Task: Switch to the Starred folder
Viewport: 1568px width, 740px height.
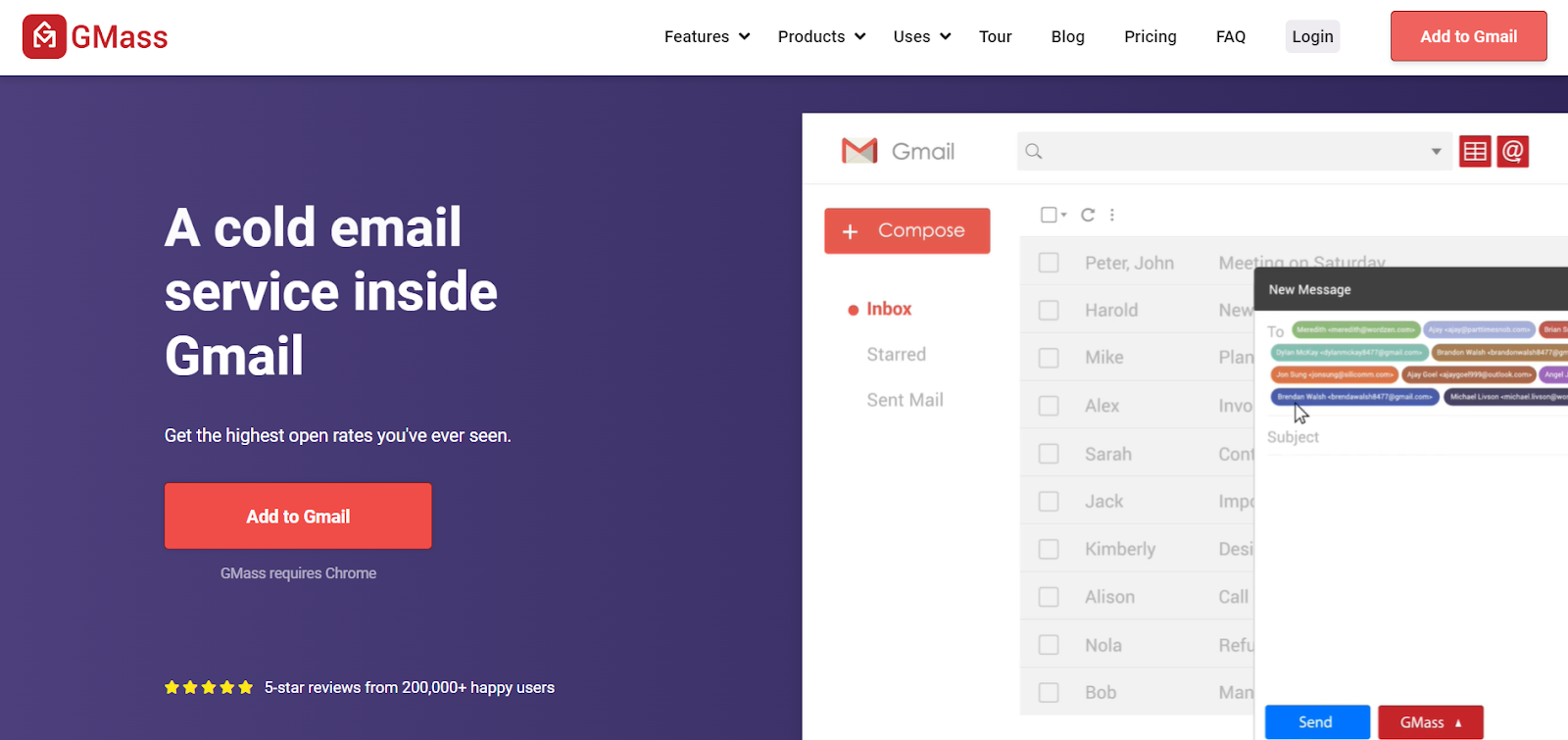Action: coord(896,354)
